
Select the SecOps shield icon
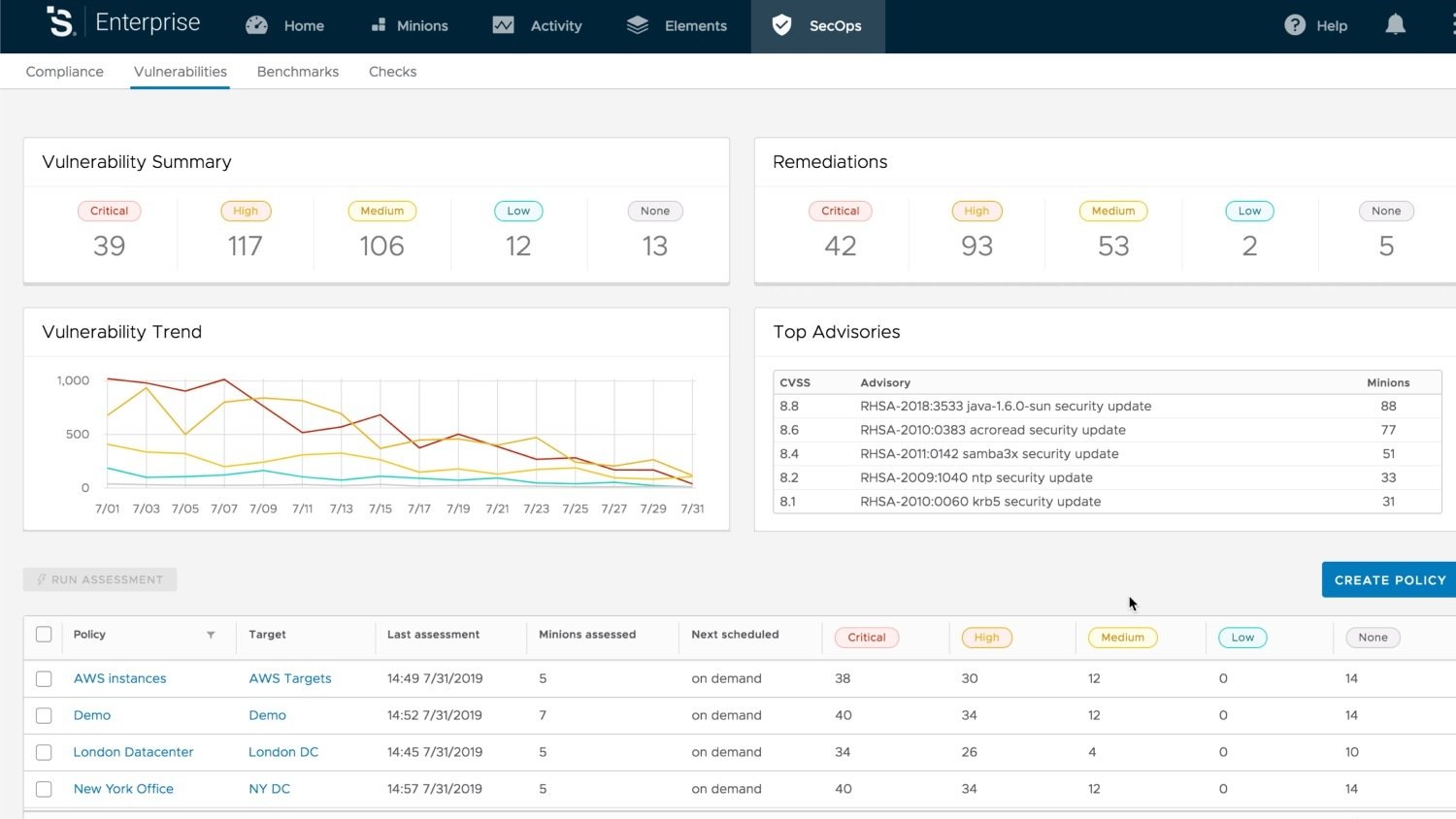[781, 25]
